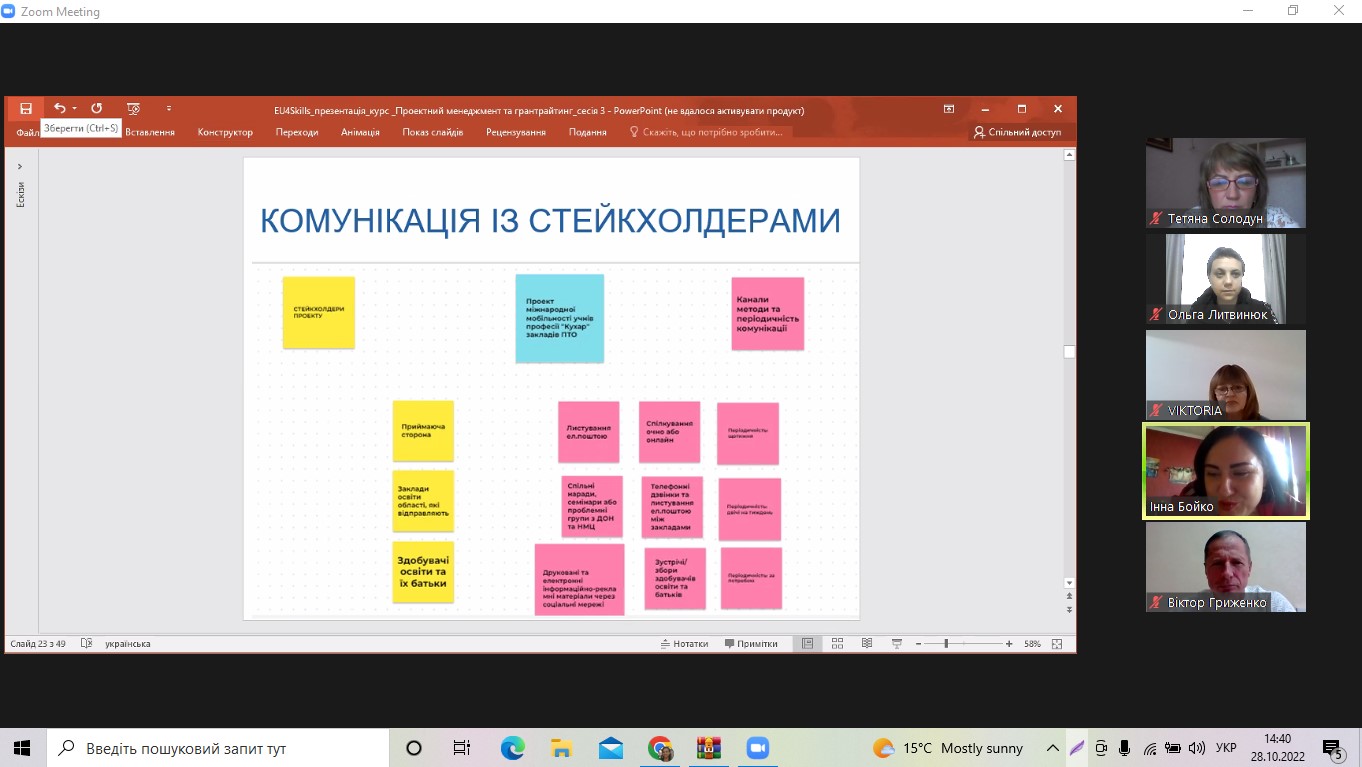Toggle the Примітки comments pane

751,644
